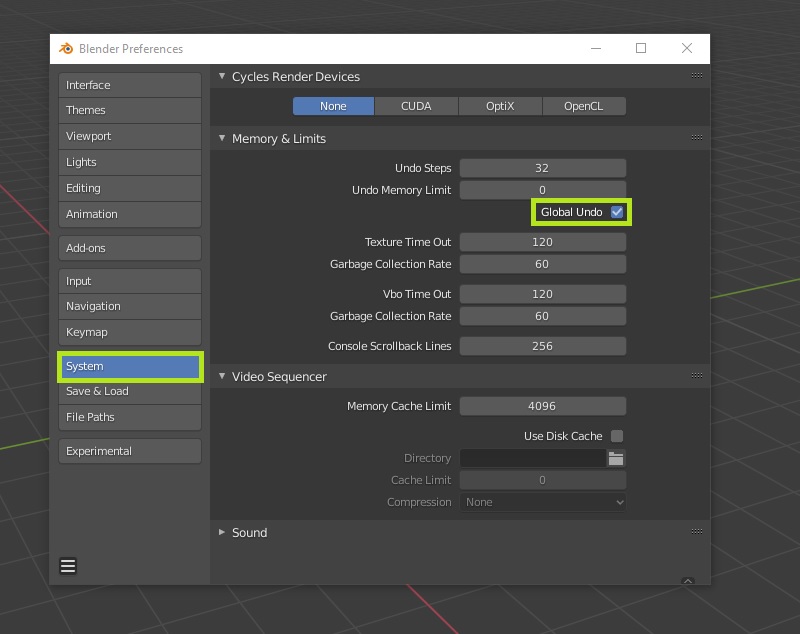Viewport: 800px width, 634px height.
Task: Open the Editing preferences tab
Action: tap(130, 189)
